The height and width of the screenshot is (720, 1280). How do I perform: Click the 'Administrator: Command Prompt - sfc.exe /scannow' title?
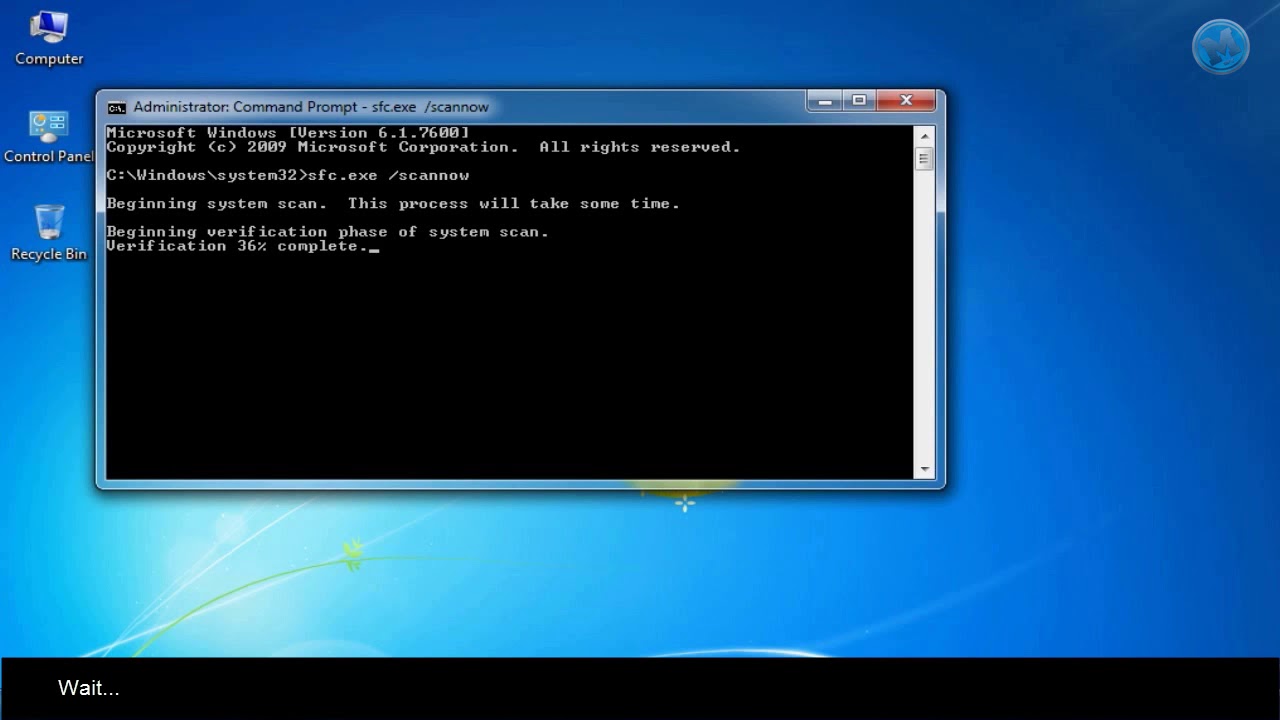311,107
